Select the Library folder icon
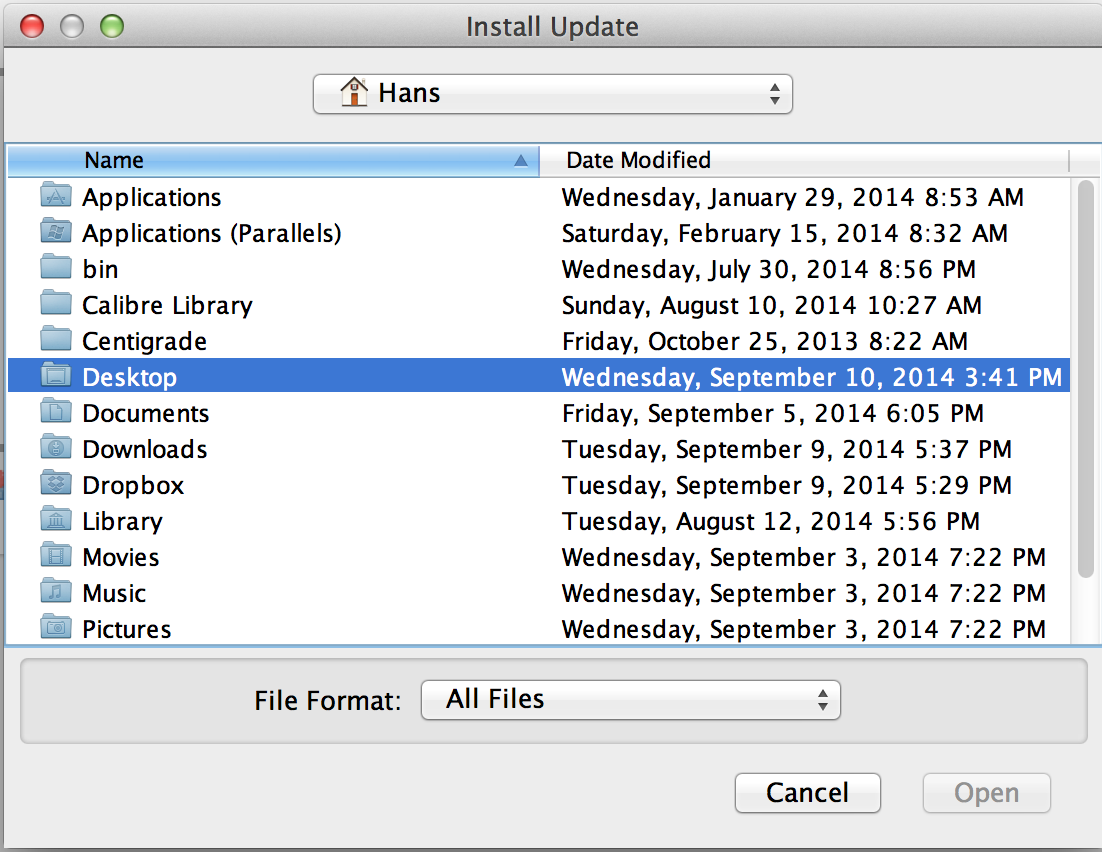 tap(56, 521)
